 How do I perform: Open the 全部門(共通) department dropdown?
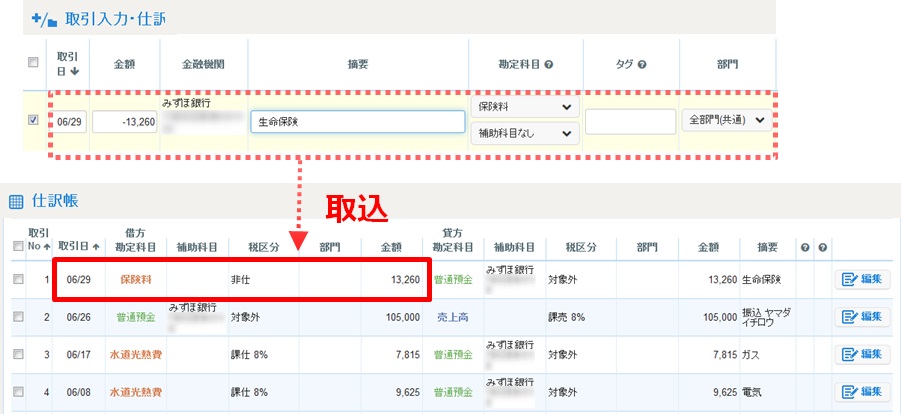point(726,120)
